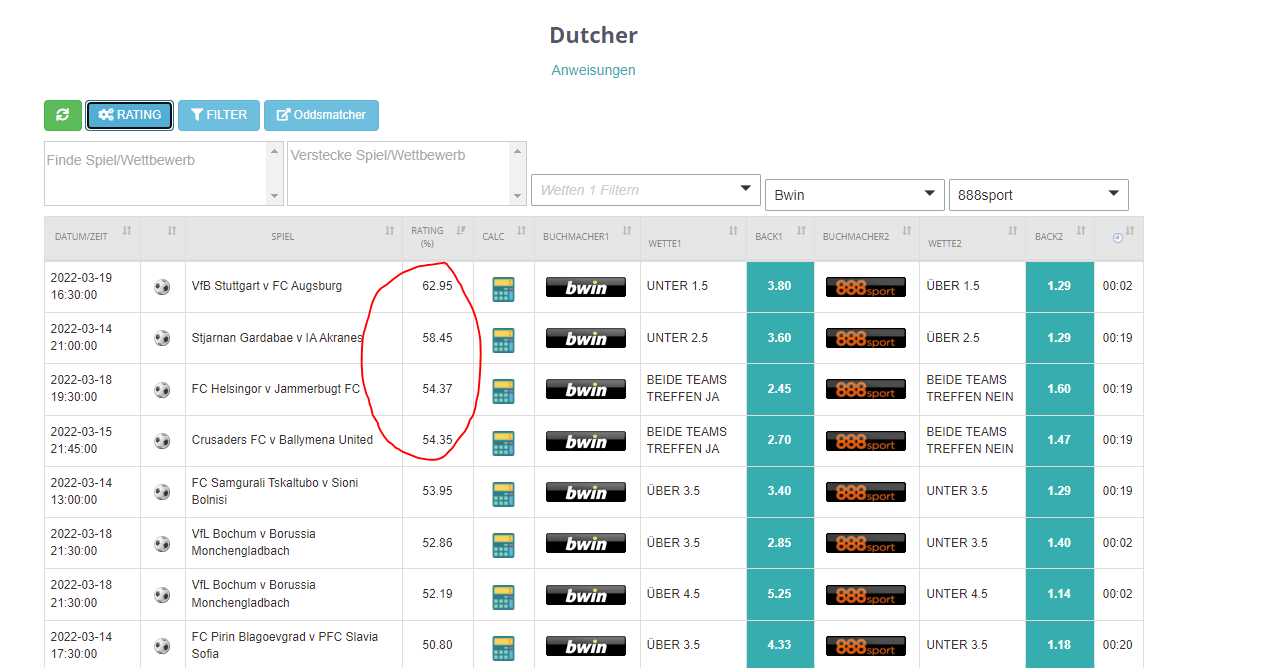Image resolution: width=1275 pixels, height=668 pixels.
Task: Open calculator for Bochum ÜBER 4.5 row
Action: pos(503,597)
